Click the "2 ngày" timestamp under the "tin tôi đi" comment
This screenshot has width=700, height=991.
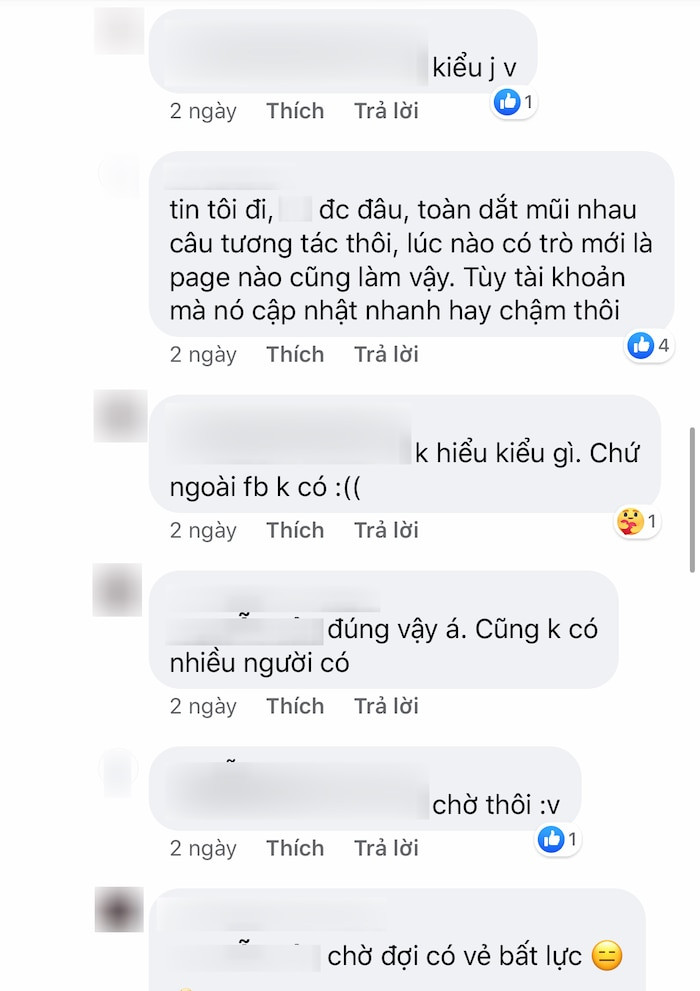(203, 355)
